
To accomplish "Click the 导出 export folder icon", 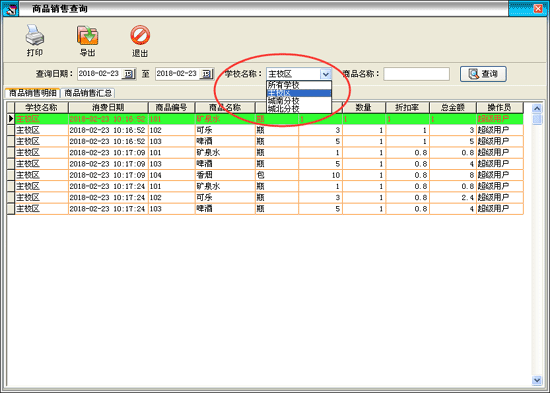I will [x=87, y=35].
